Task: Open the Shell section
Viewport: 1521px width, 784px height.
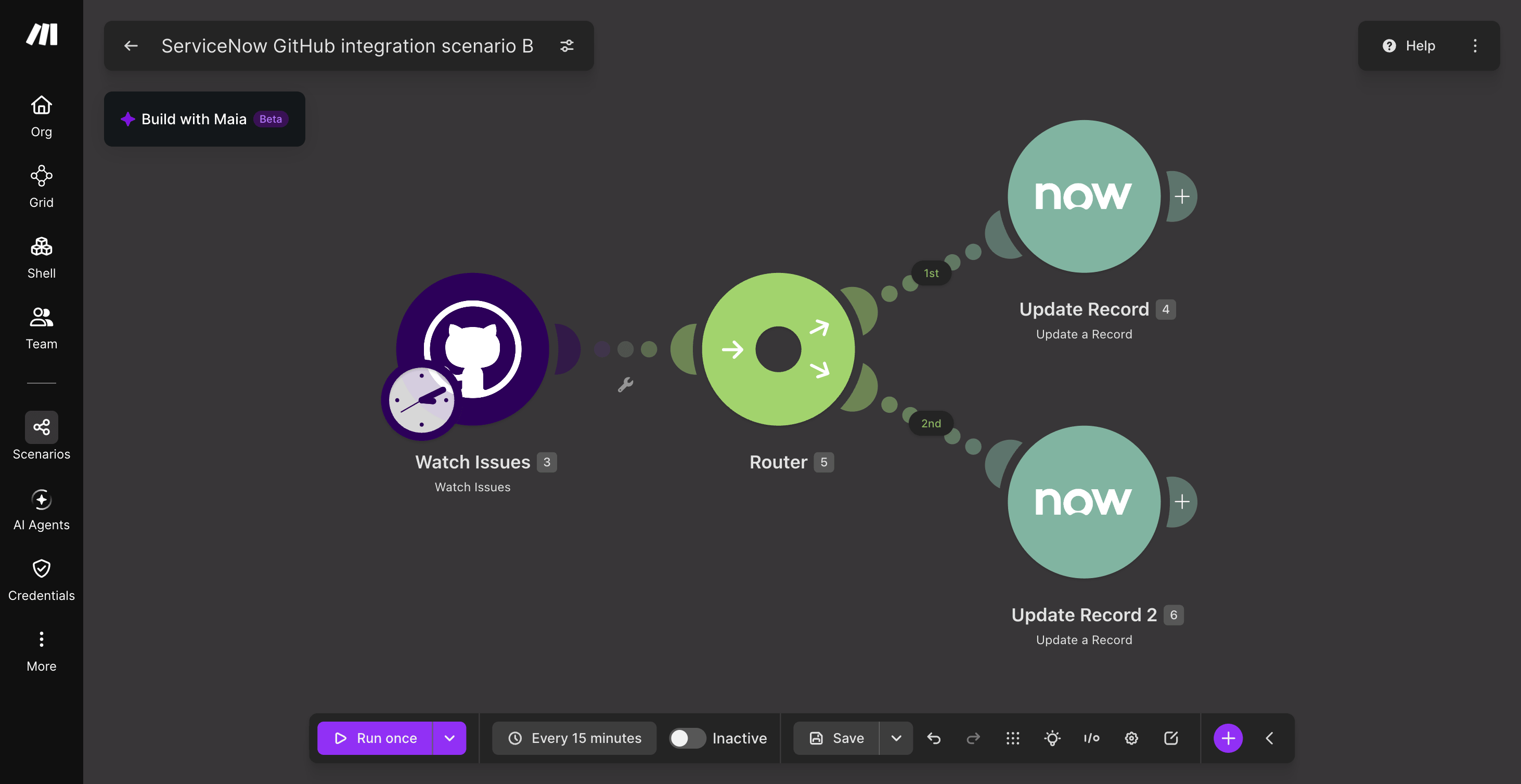Action: 41,258
